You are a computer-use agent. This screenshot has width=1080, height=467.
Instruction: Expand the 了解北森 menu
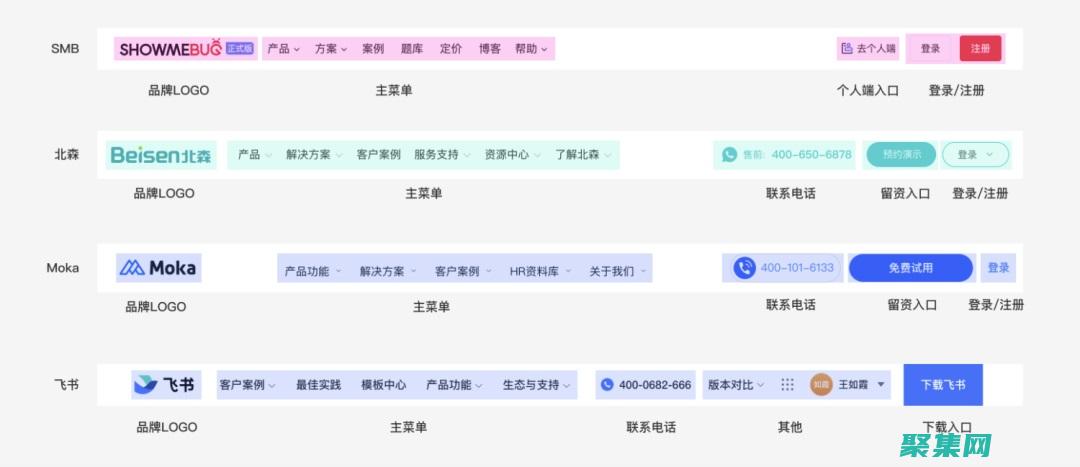point(582,155)
